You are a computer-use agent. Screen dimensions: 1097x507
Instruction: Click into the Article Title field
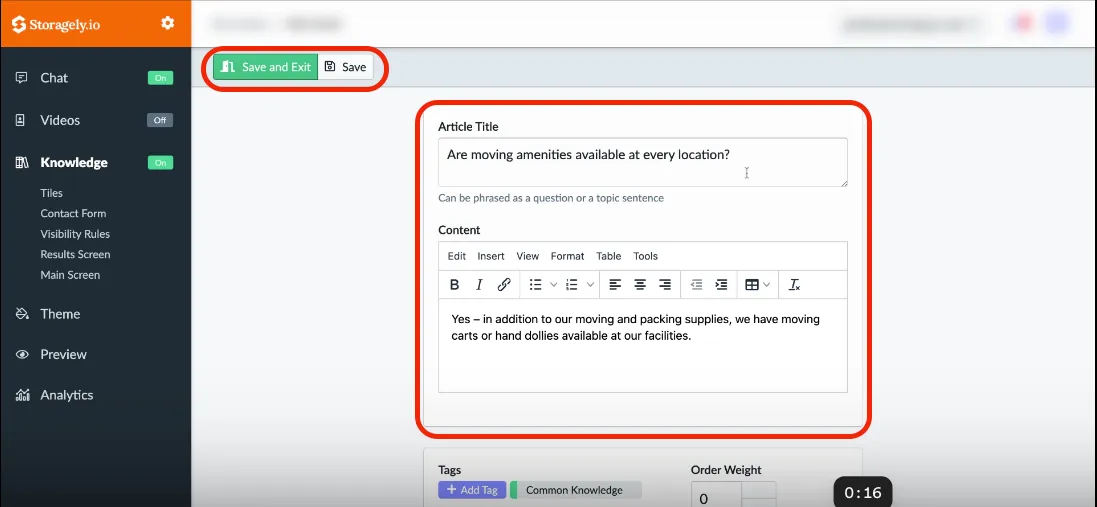(x=643, y=162)
